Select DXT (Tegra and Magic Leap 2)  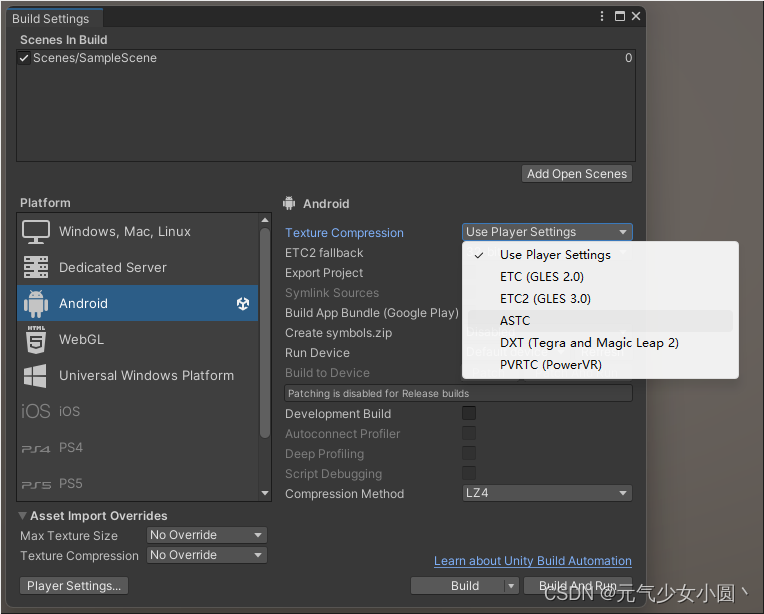(600, 343)
